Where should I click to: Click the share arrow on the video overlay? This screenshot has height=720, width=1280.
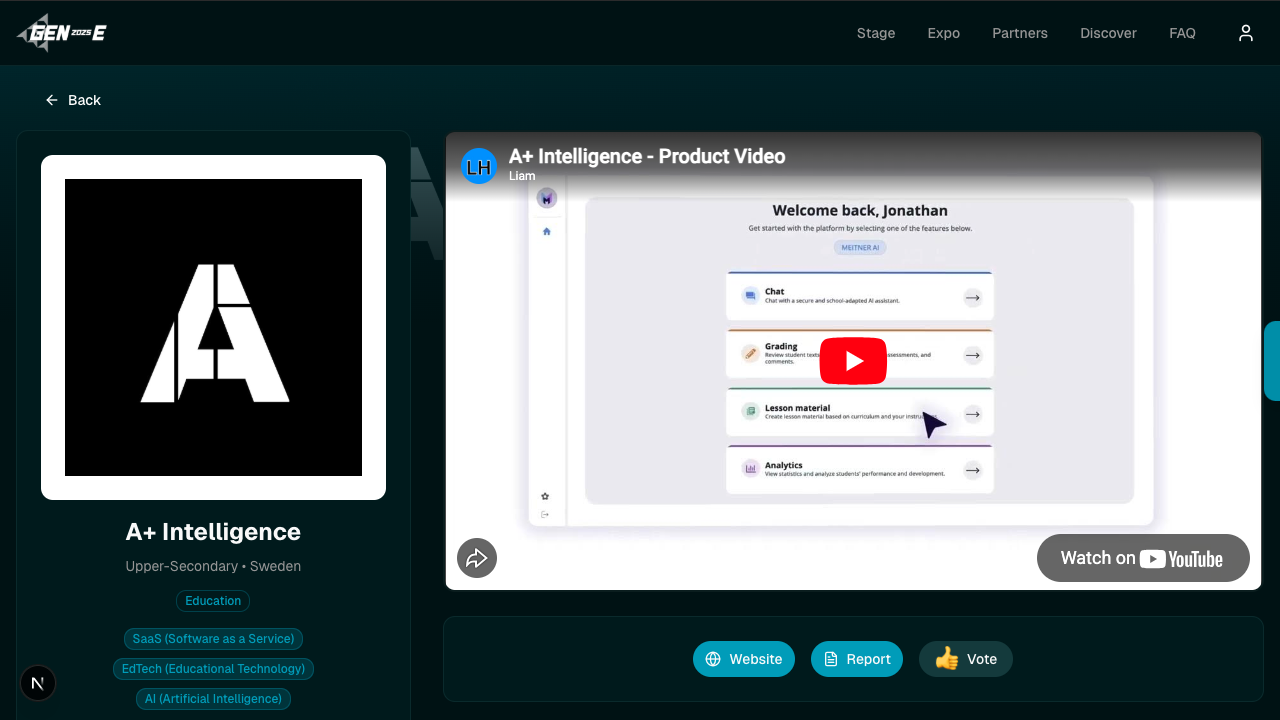[477, 558]
